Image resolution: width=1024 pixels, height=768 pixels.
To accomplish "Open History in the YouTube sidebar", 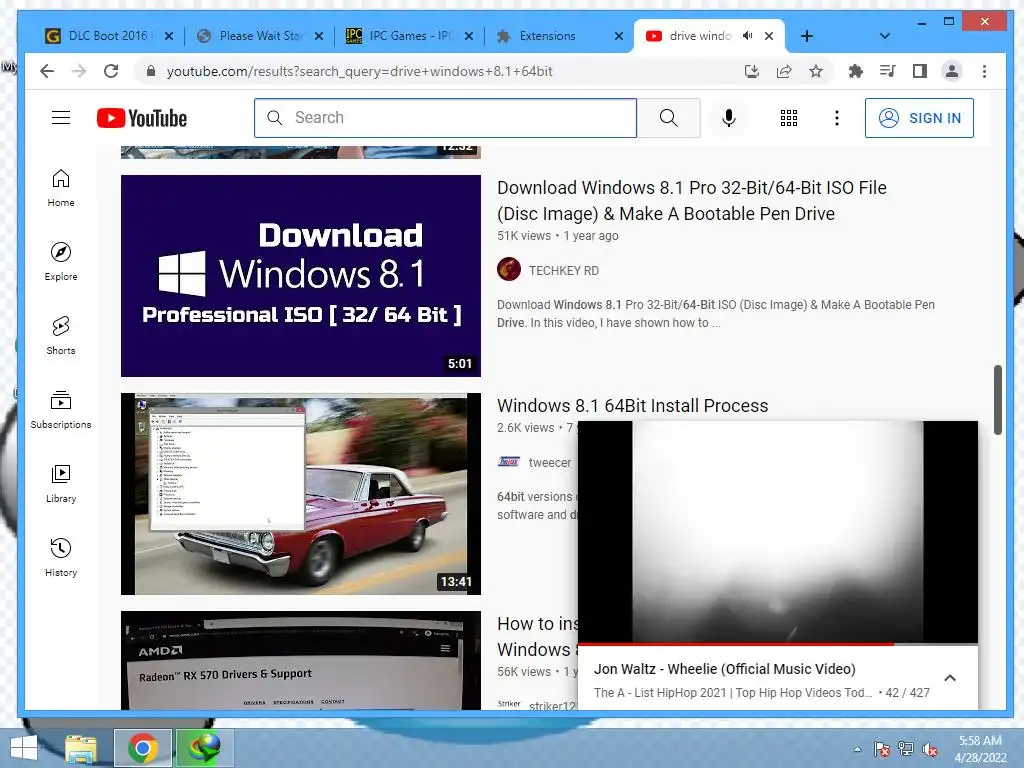I will pyautogui.click(x=61, y=558).
